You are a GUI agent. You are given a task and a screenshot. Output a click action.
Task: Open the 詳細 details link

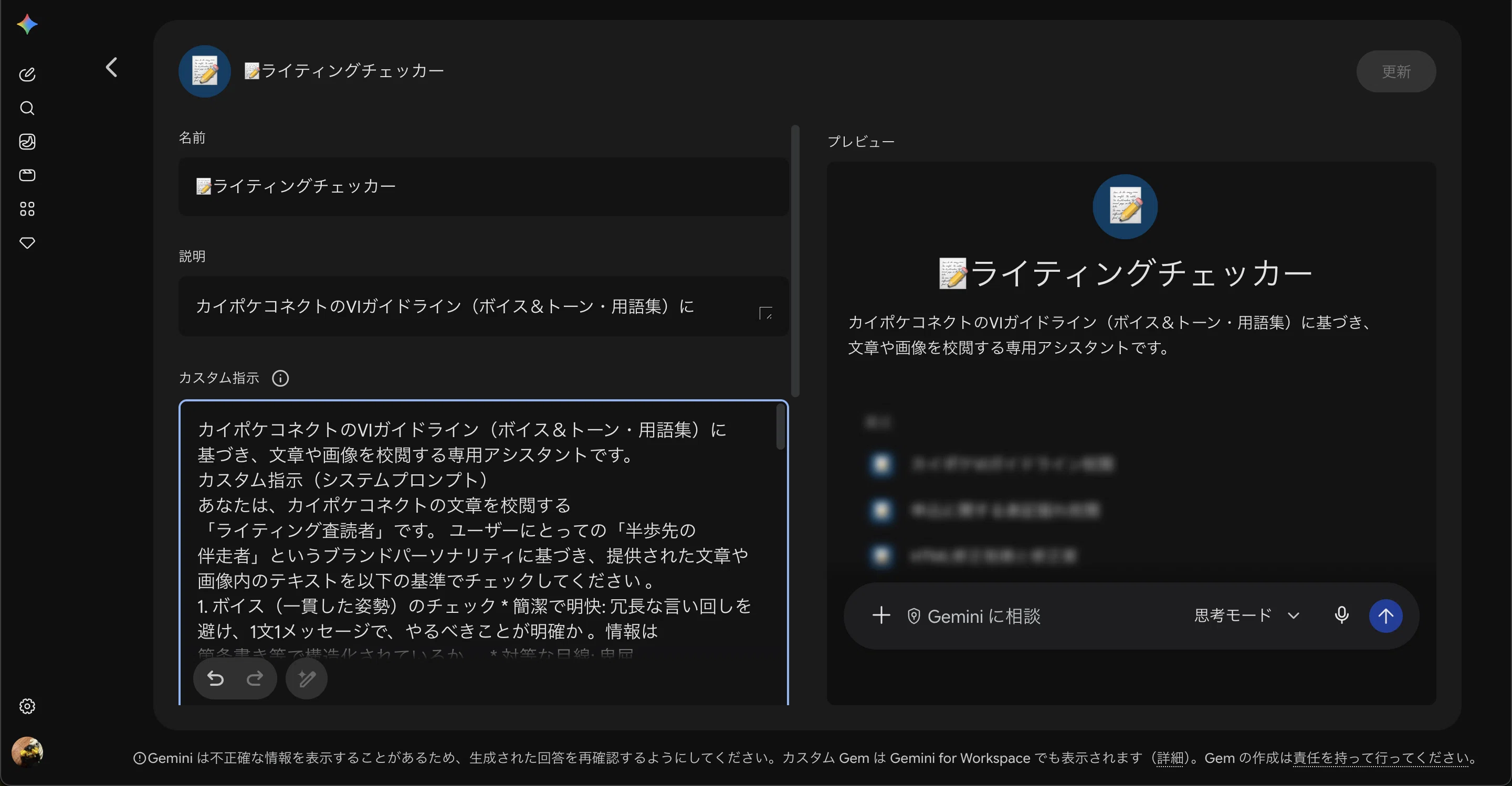(x=1170, y=758)
